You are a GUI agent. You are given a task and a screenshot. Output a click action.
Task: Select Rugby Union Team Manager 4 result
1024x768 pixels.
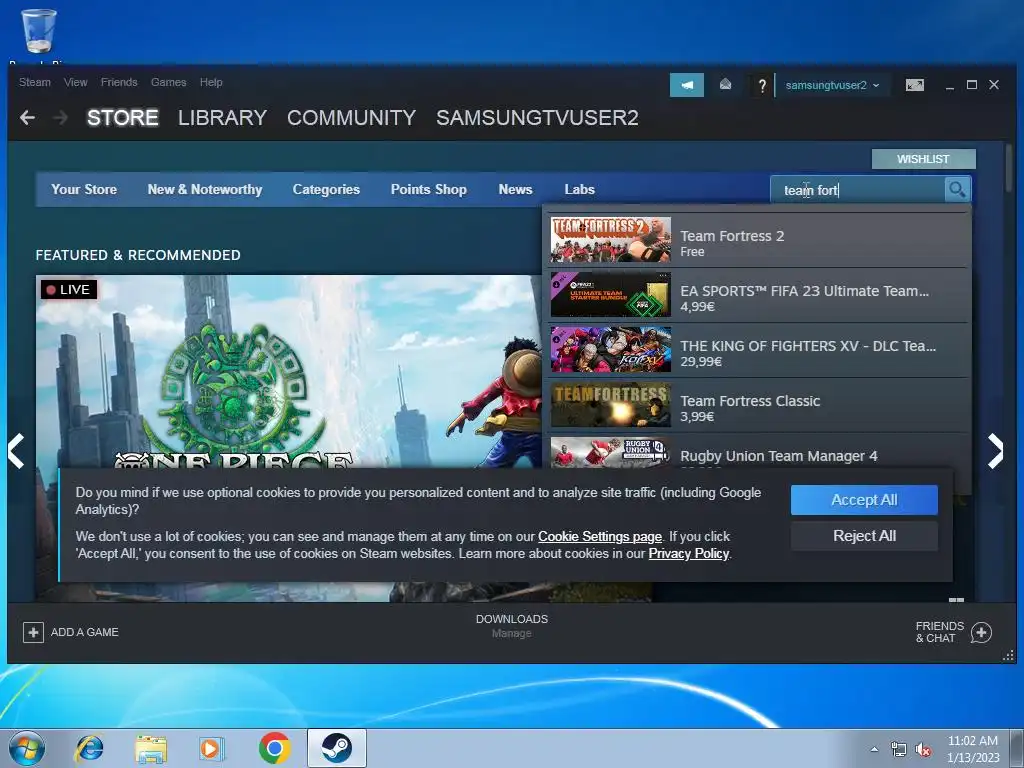pos(758,451)
